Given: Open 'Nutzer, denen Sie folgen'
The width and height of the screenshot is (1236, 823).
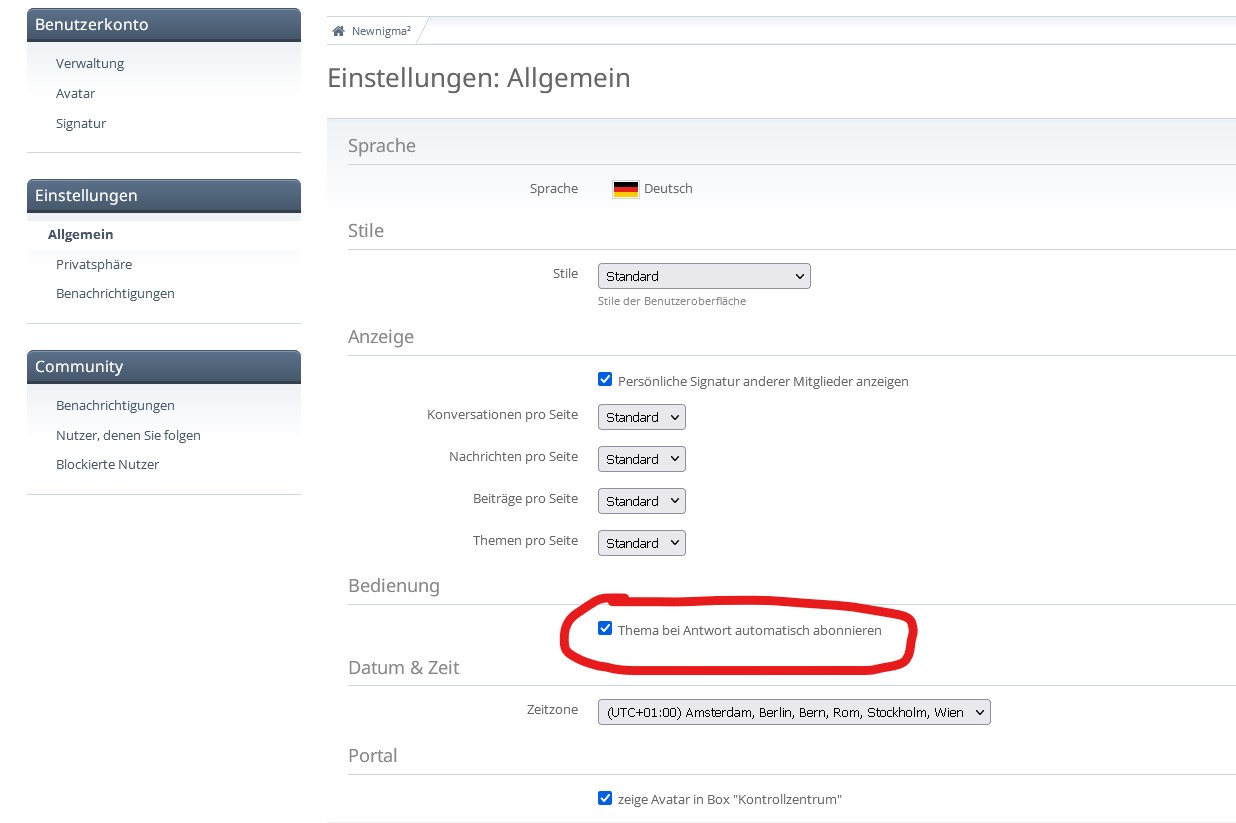Looking at the screenshot, I should [128, 435].
